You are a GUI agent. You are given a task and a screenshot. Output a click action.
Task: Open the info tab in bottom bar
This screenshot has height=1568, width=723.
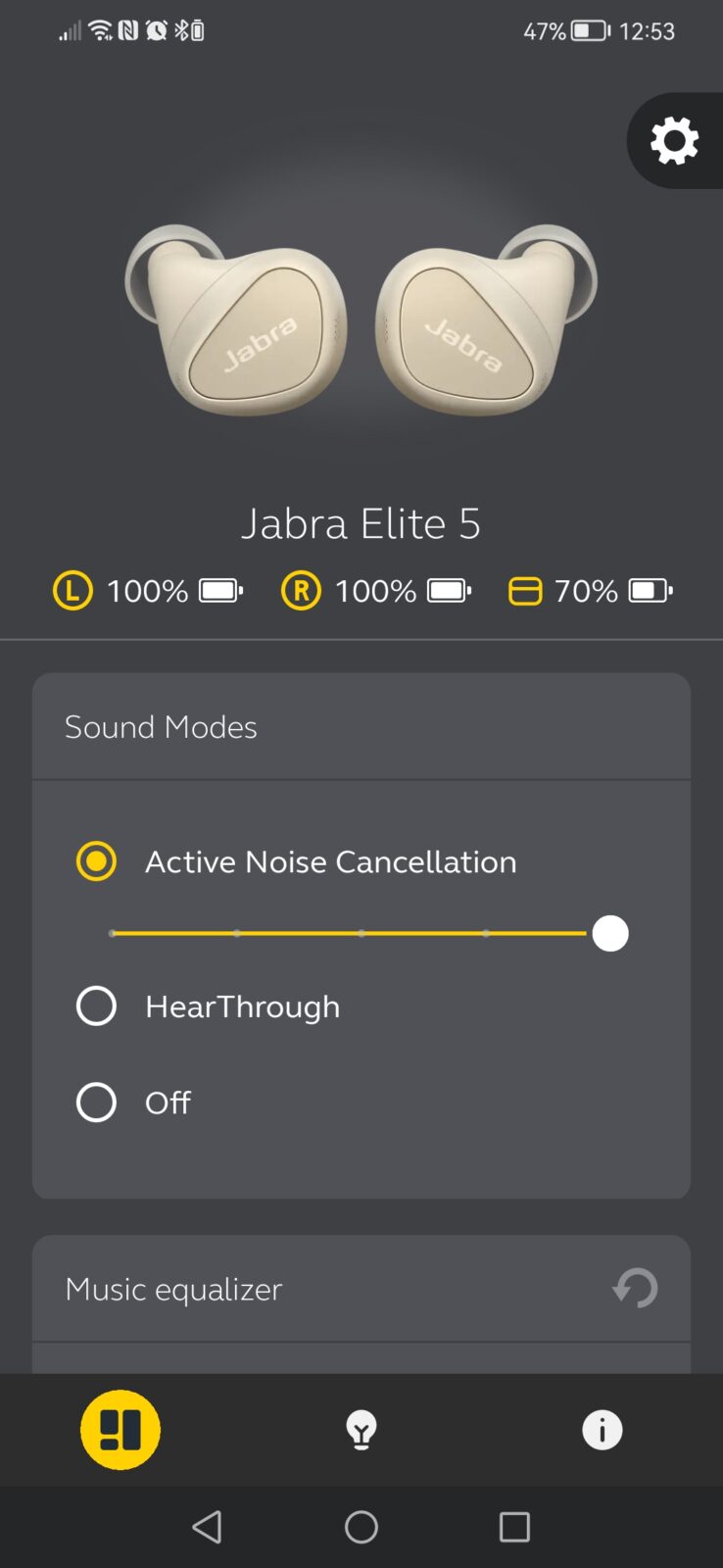(602, 1430)
